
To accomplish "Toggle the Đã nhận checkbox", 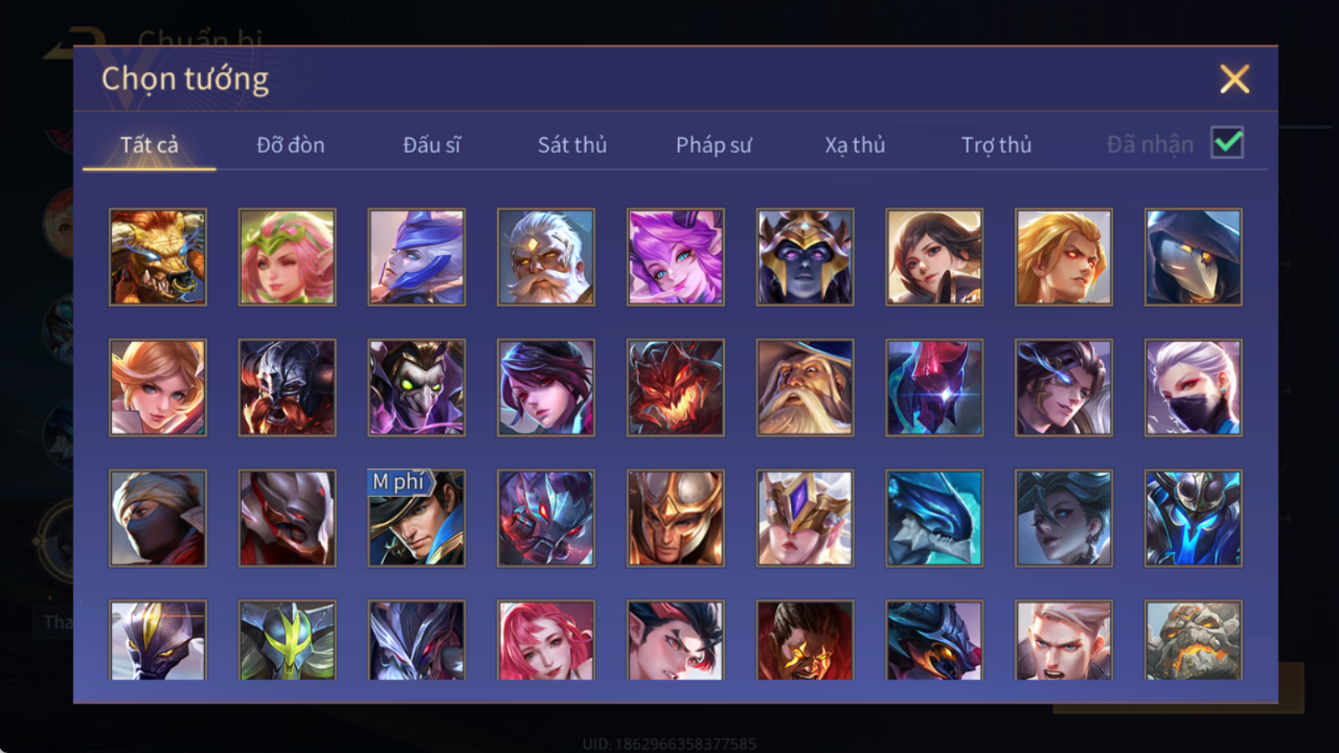I will pos(1227,143).
